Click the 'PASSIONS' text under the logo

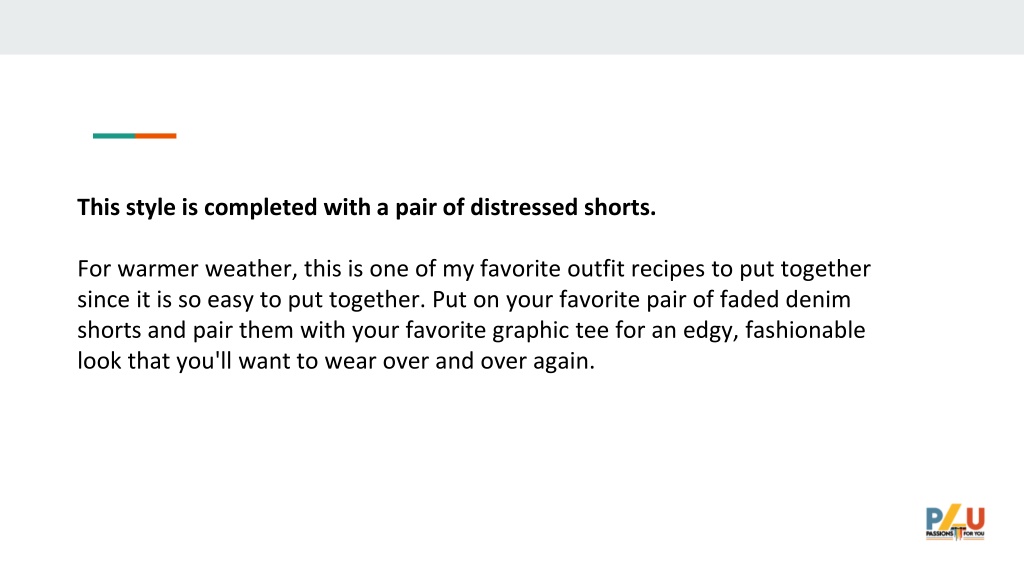tap(939, 534)
